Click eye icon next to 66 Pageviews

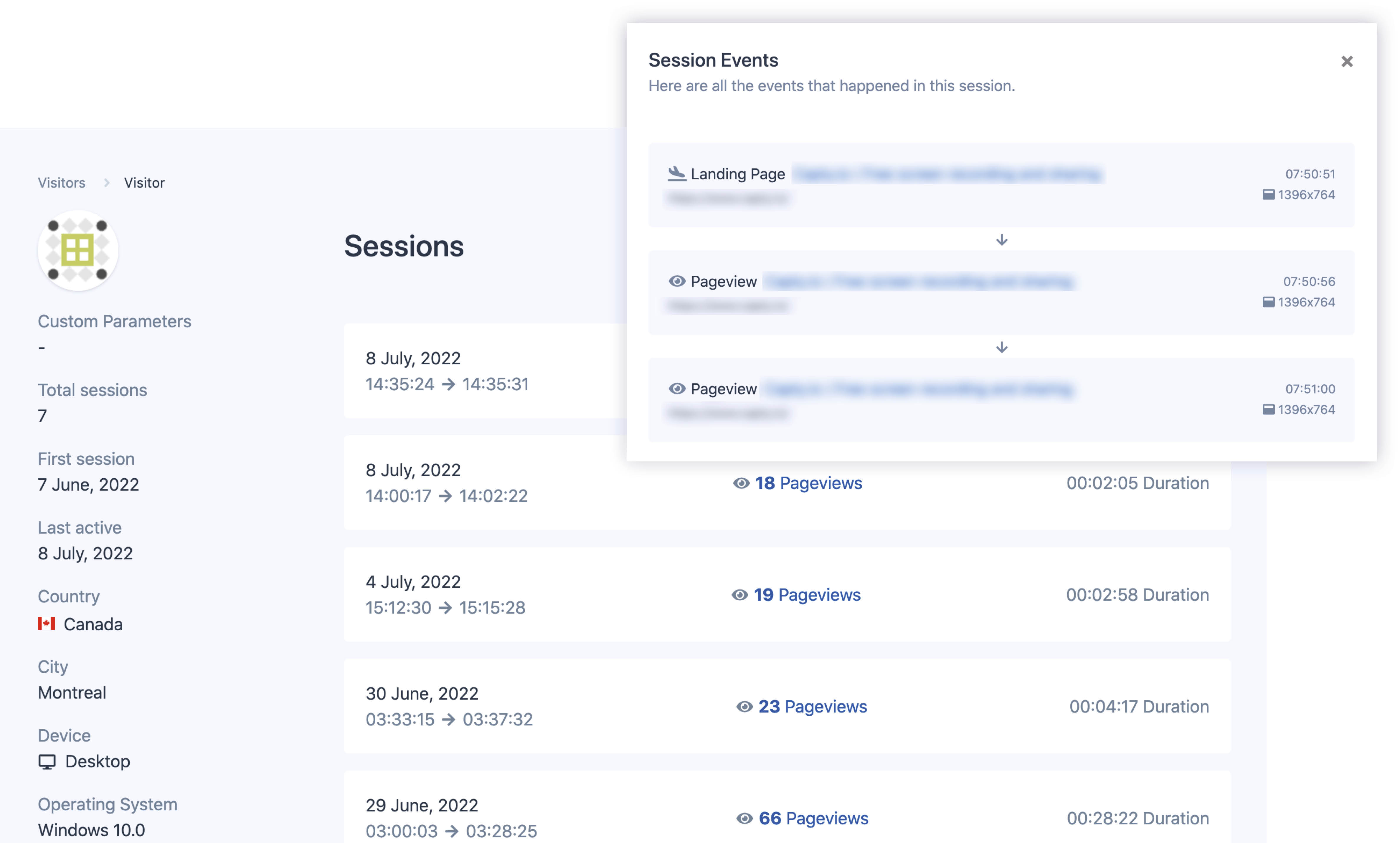(x=744, y=818)
